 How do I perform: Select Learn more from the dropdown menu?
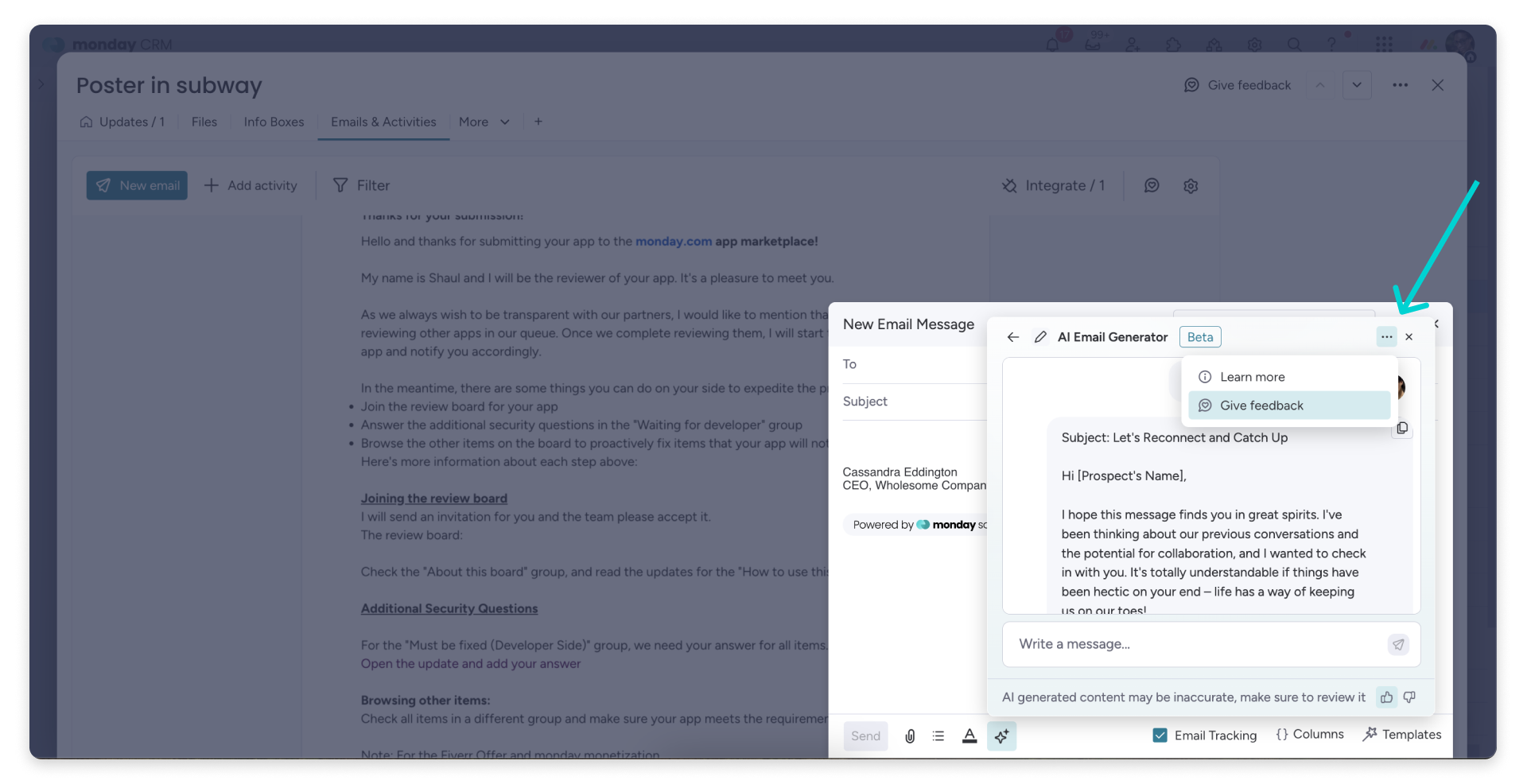[1289, 377]
